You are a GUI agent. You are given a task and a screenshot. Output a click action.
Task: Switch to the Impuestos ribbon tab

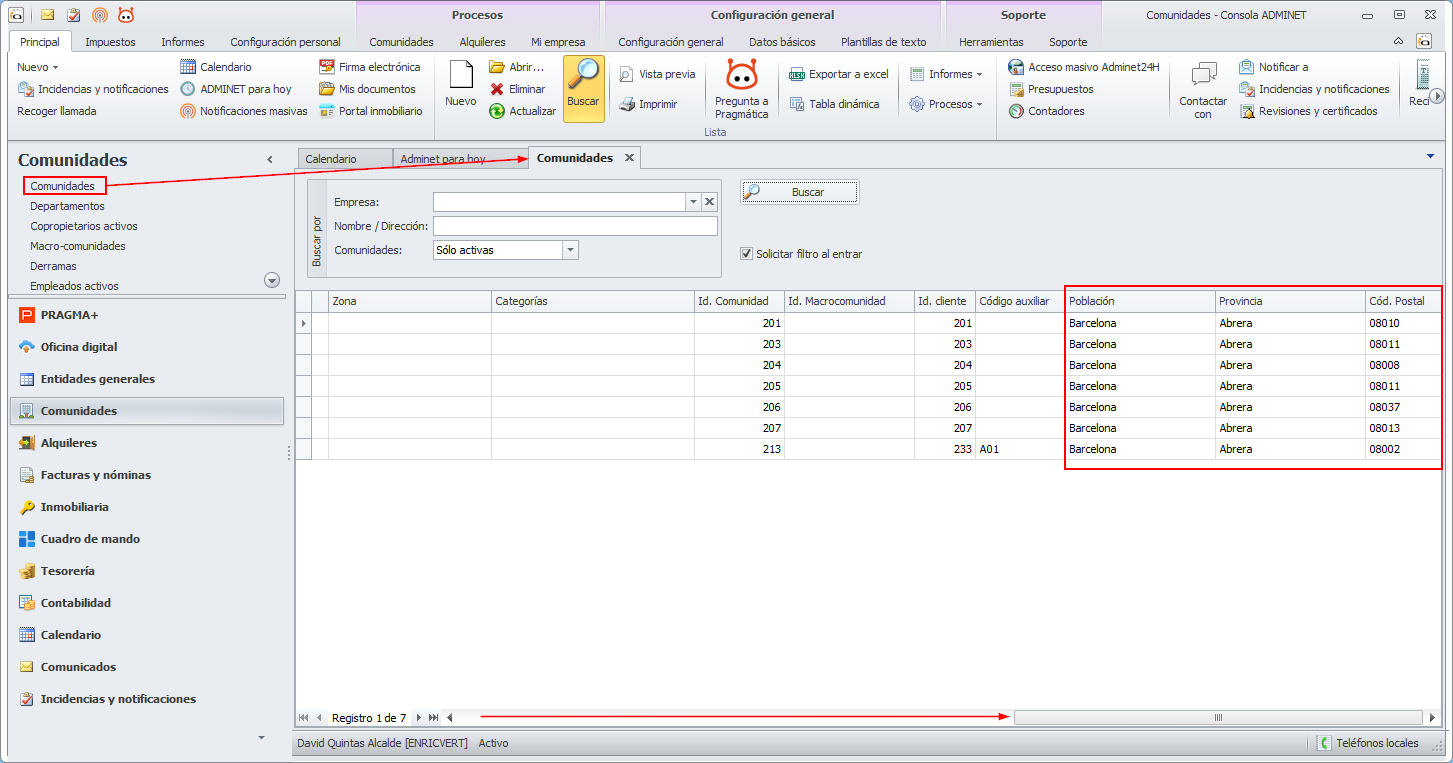[110, 42]
